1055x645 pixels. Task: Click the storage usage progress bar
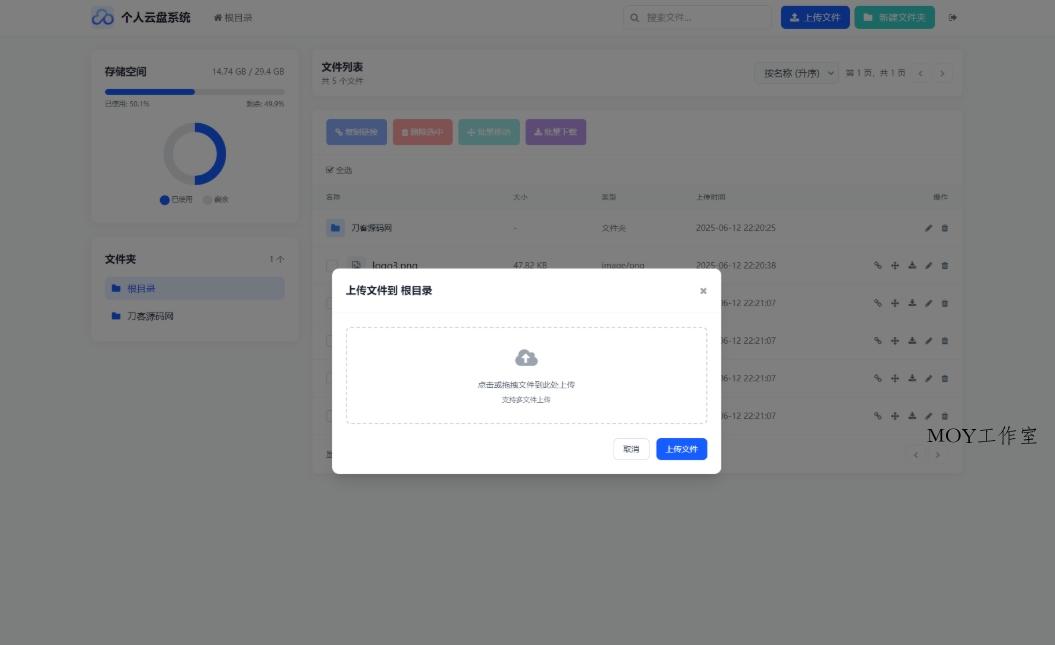coord(195,92)
